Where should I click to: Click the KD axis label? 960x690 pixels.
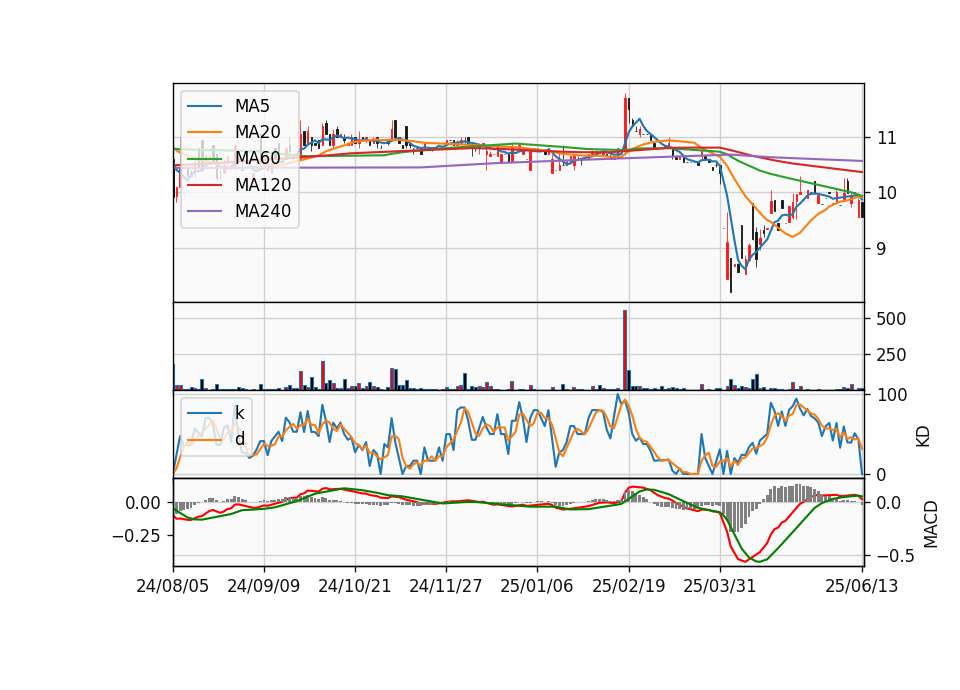point(923,437)
